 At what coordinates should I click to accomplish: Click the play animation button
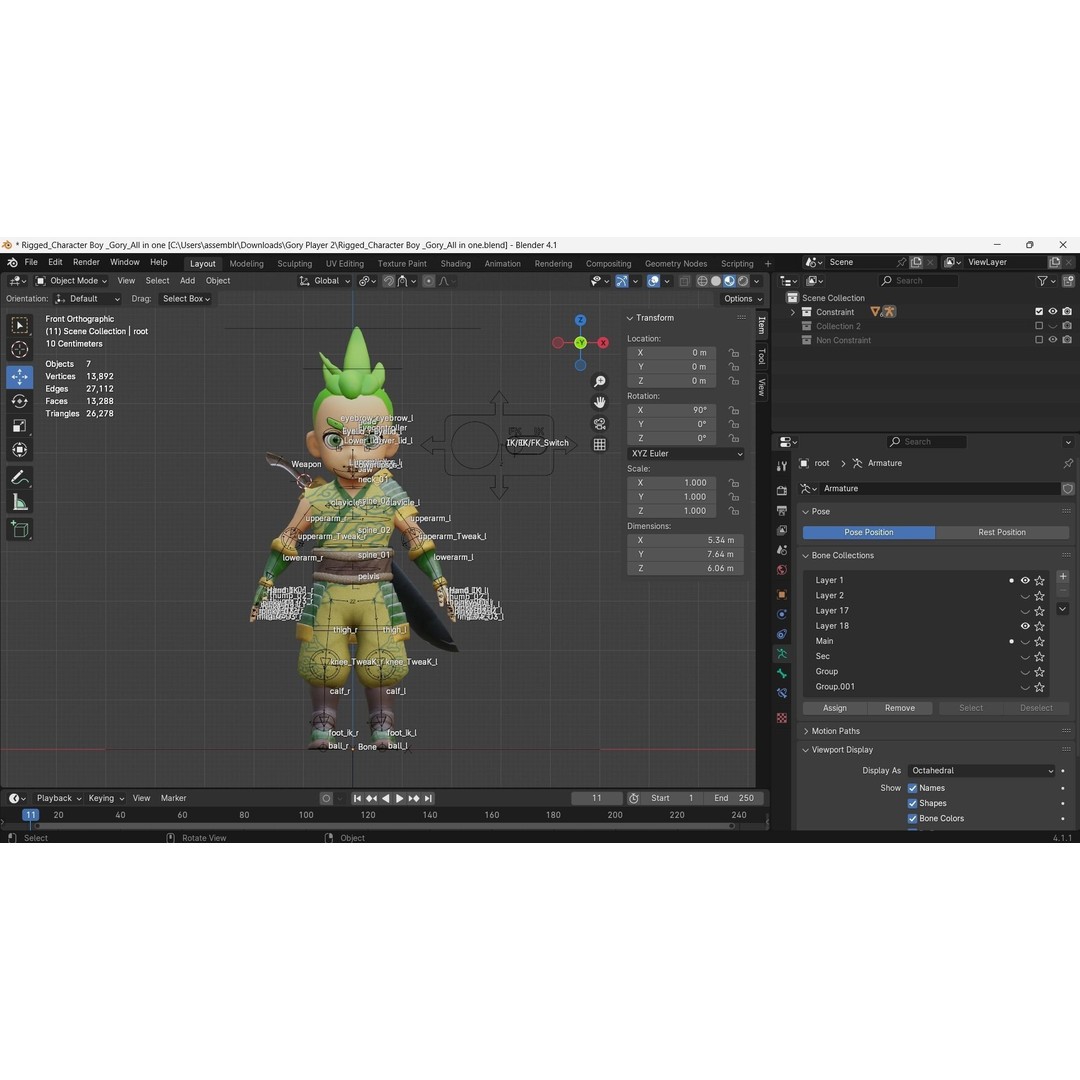[399, 798]
